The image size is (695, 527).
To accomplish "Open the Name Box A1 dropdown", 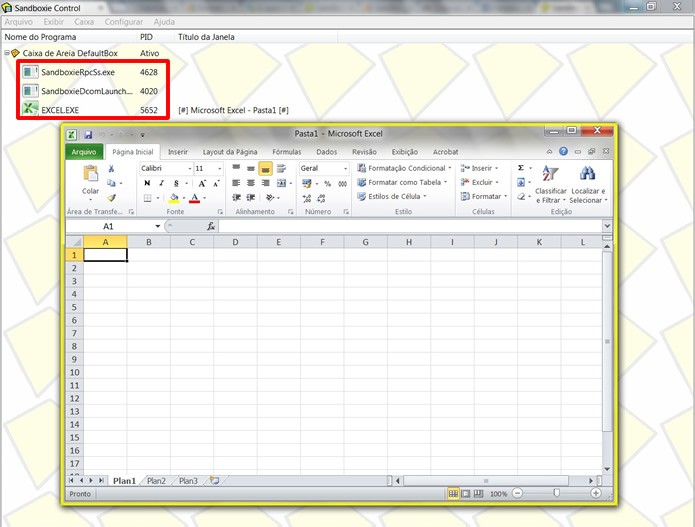I will click(157, 226).
